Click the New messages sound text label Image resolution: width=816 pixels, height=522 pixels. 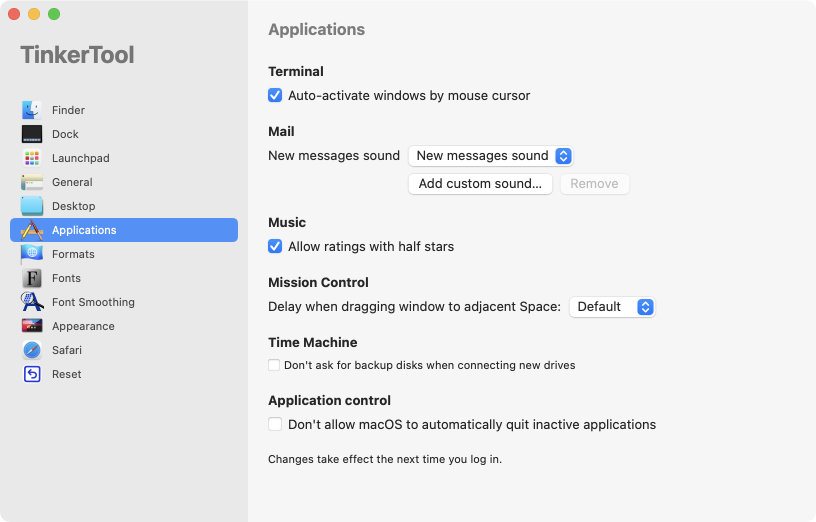click(334, 156)
